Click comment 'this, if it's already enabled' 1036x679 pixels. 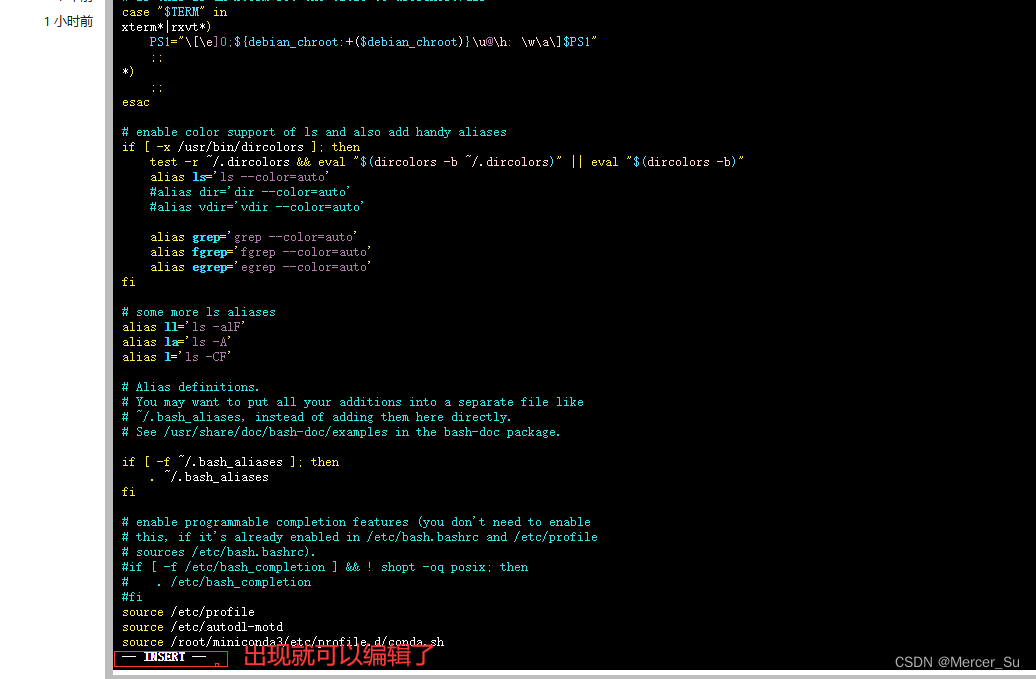point(359,538)
